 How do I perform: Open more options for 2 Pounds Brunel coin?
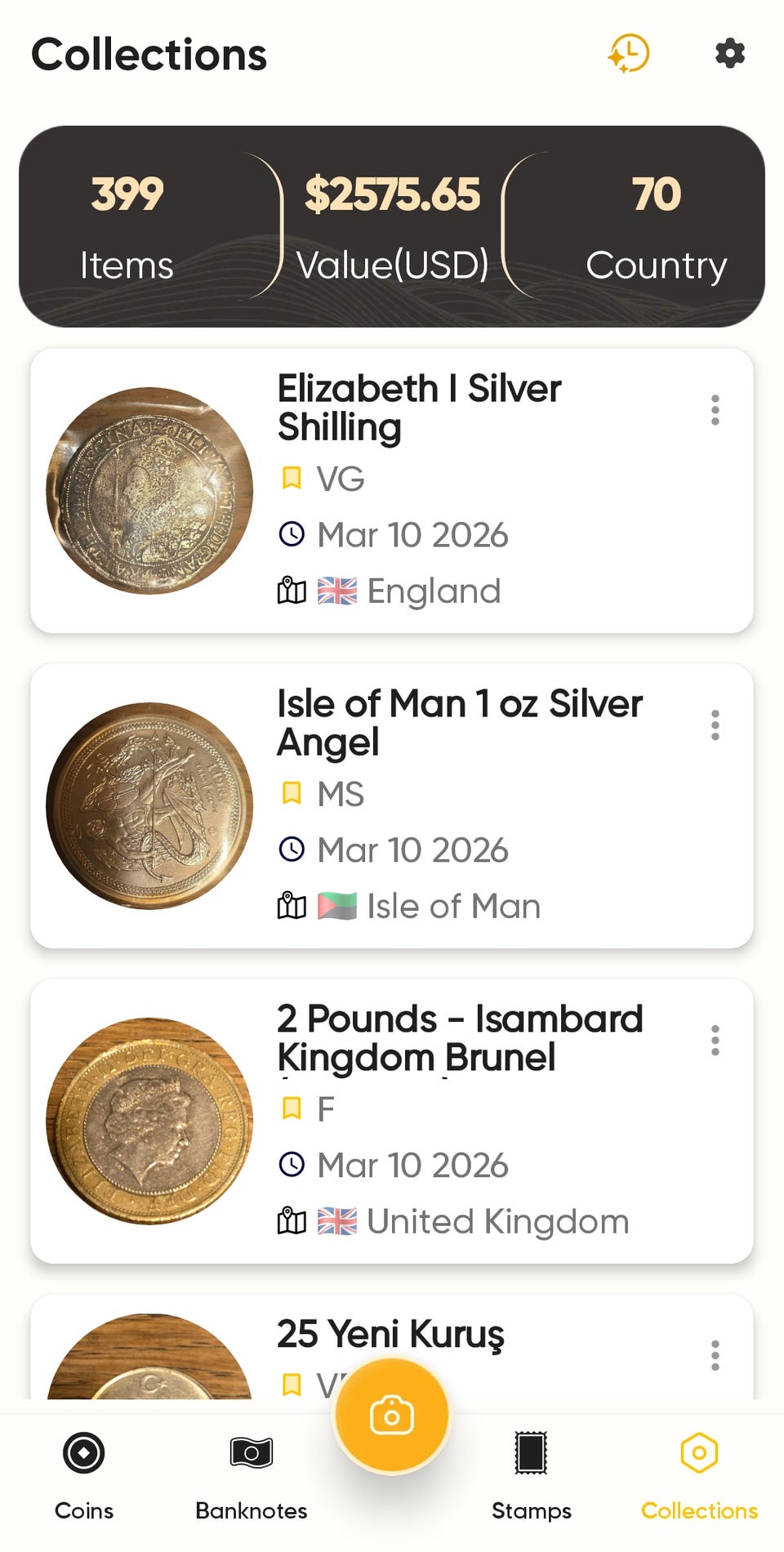click(x=715, y=1041)
